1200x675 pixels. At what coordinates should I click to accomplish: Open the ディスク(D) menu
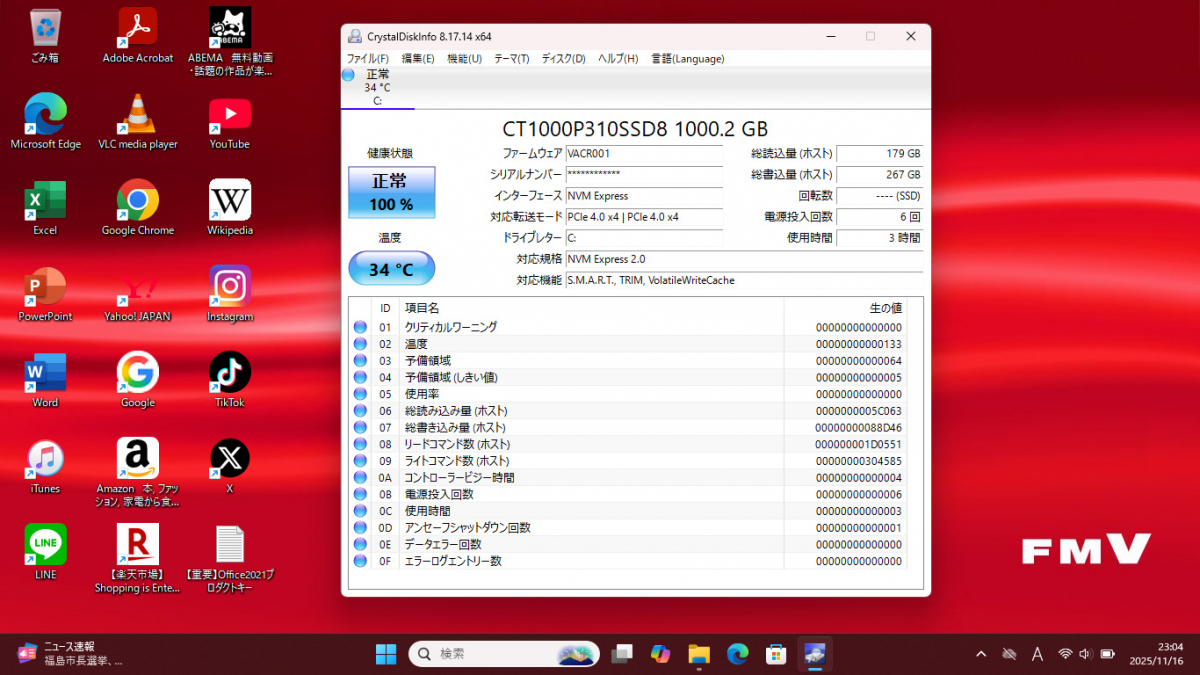(563, 59)
